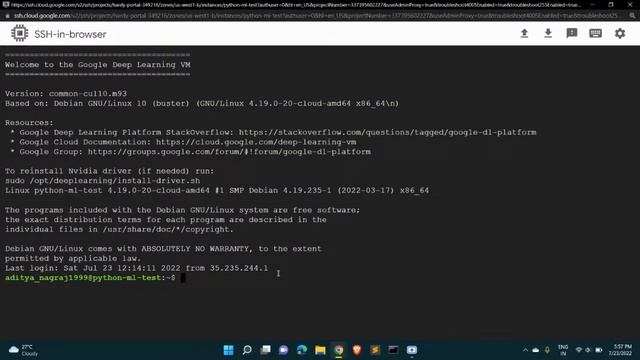Click the browser address bar URL

315,16
